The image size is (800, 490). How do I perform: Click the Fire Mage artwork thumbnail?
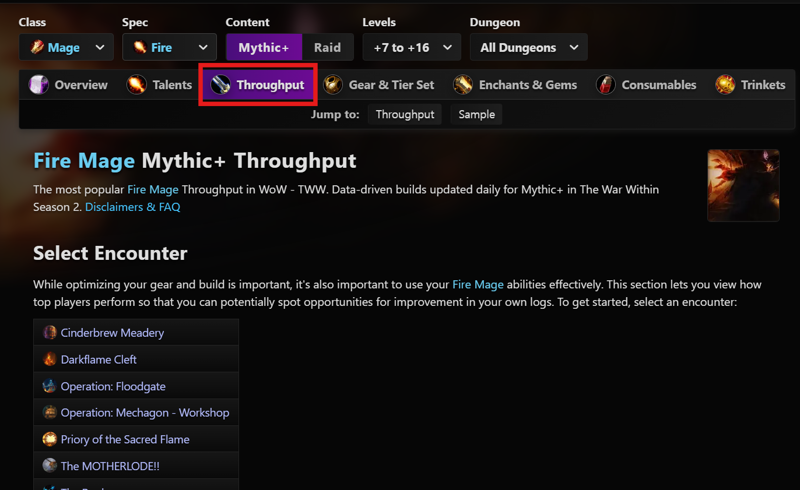tap(743, 185)
